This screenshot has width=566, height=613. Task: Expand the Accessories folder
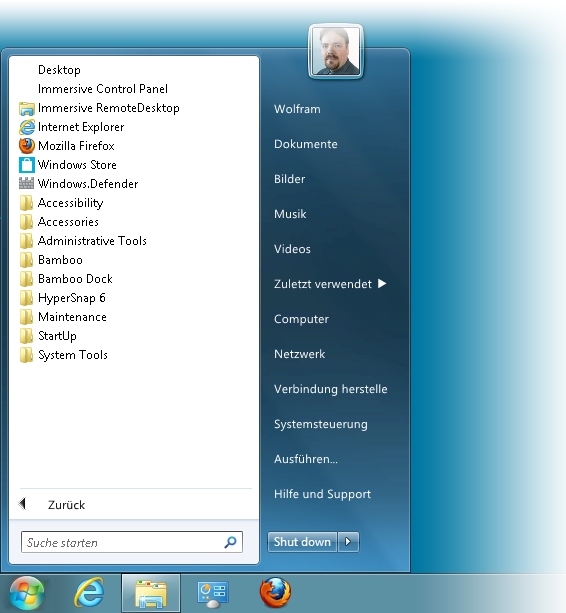(59, 222)
